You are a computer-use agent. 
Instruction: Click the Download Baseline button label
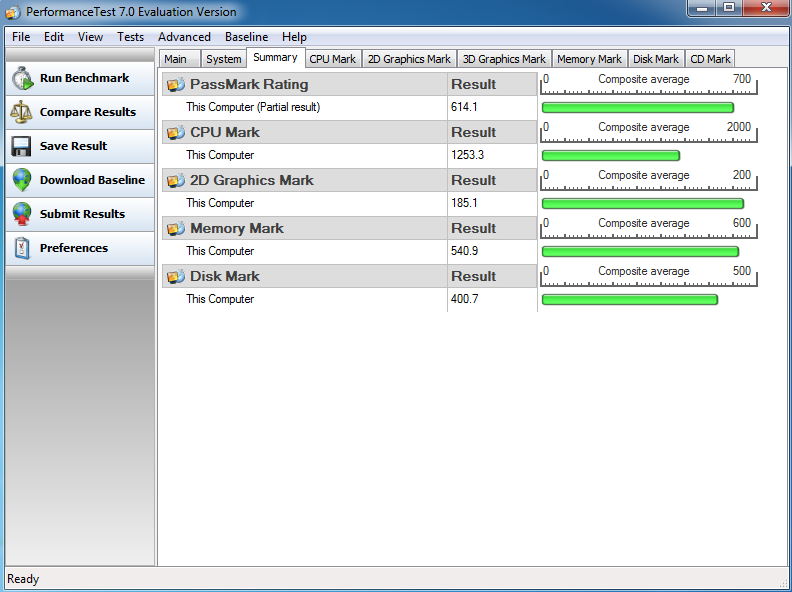92,180
